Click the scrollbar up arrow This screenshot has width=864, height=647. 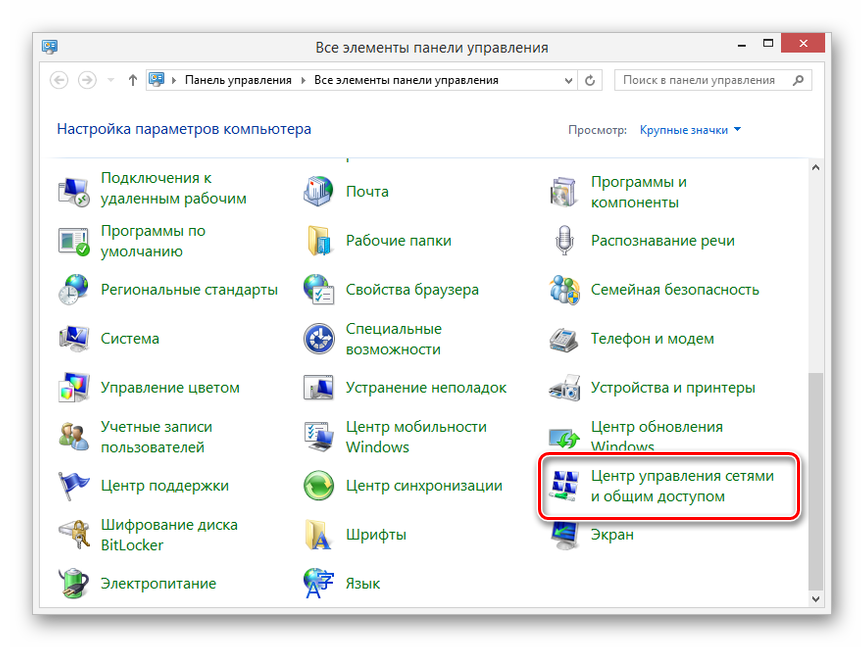(816, 167)
